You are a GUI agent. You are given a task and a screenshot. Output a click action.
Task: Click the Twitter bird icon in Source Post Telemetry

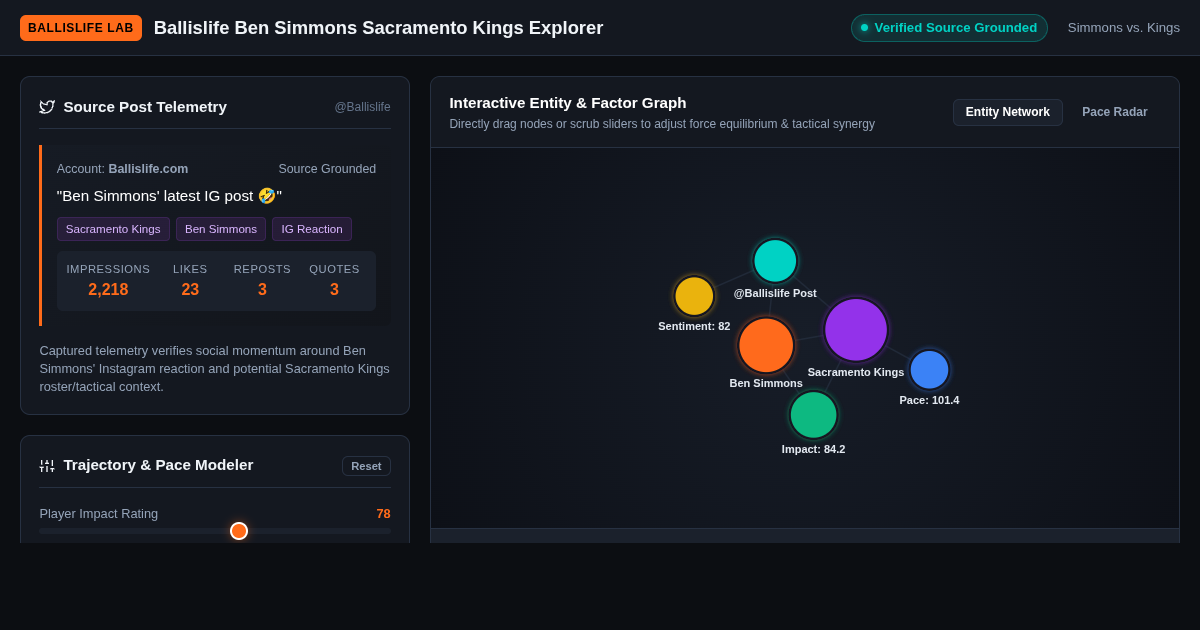47,107
